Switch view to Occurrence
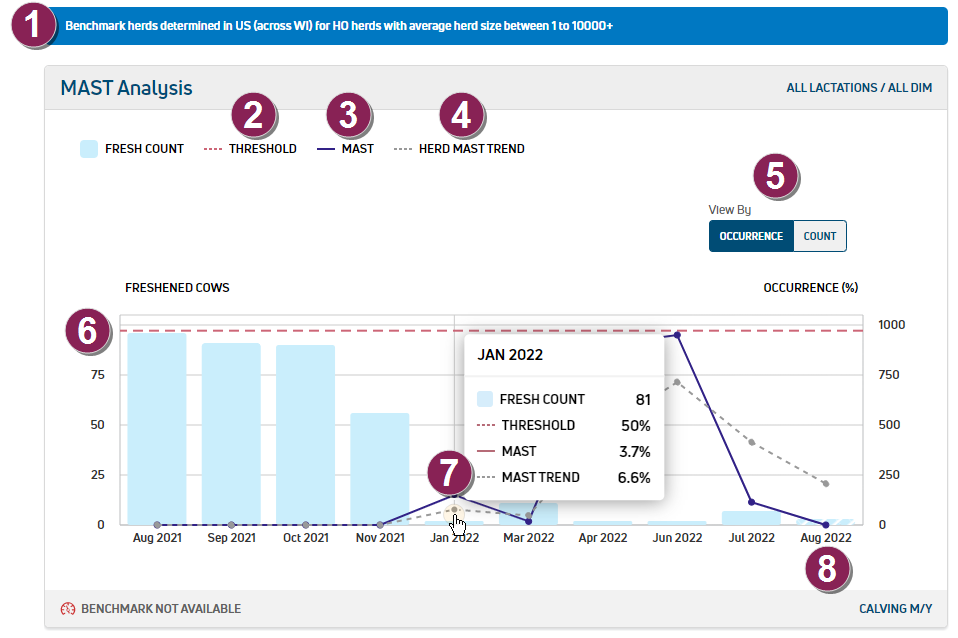This screenshot has width=958, height=638. (x=750, y=236)
